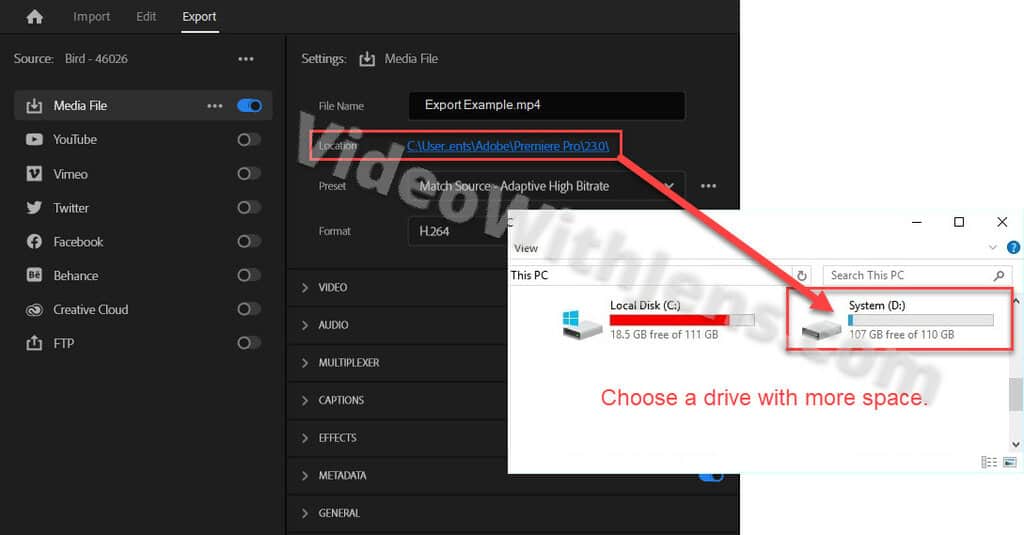Click Local Disk (C:) usage bar
1024x535 pixels.
pos(682,320)
